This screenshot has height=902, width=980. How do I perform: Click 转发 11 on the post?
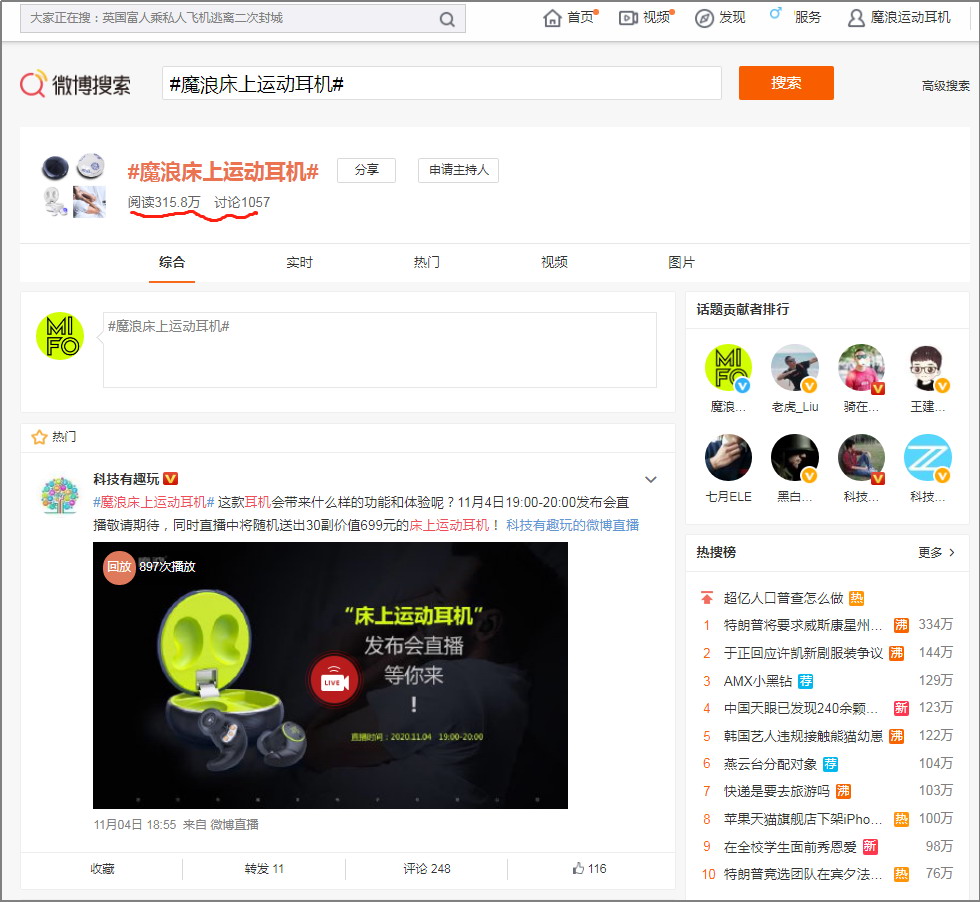(x=264, y=869)
